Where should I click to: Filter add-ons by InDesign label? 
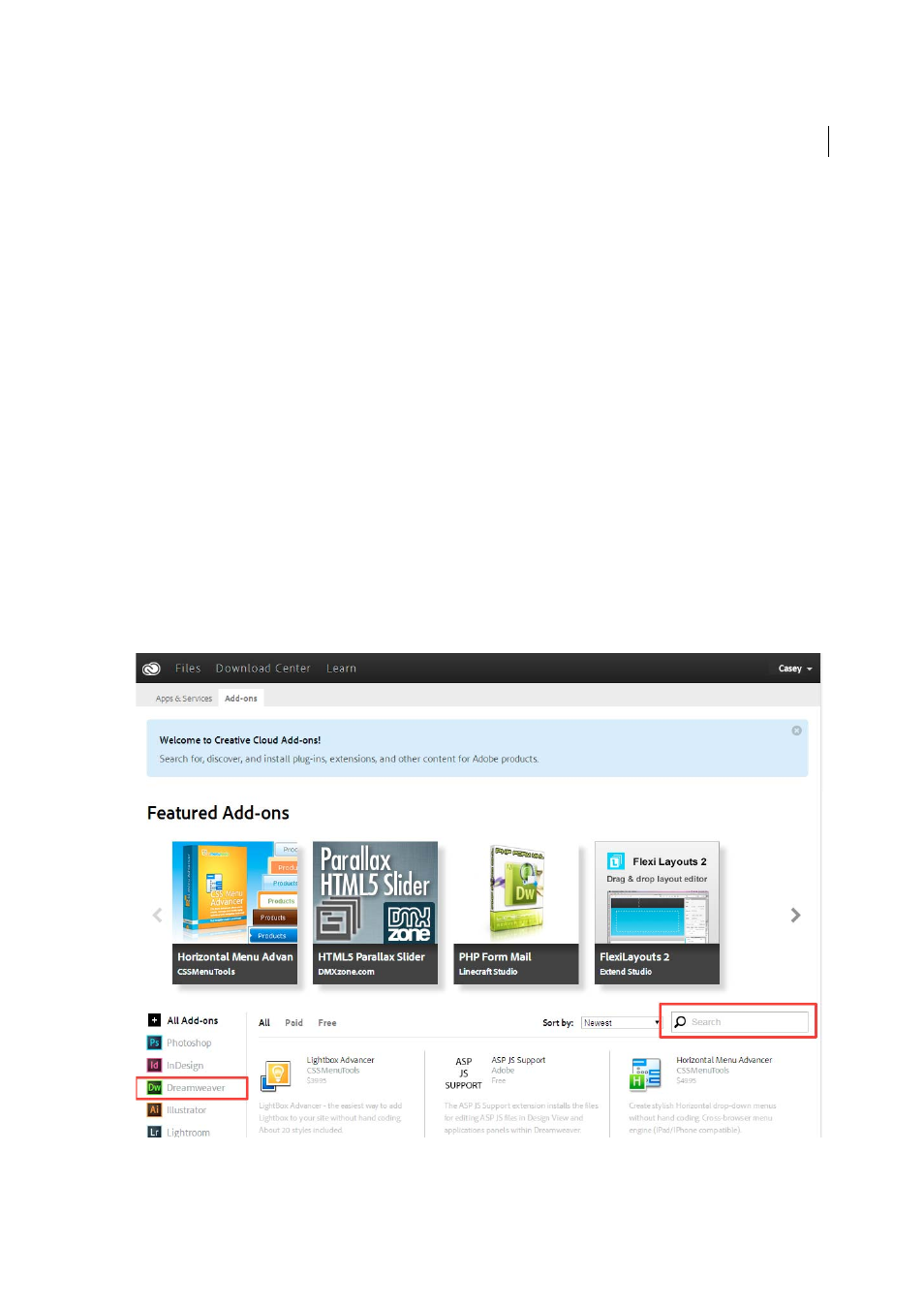[x=185, y=1065]
